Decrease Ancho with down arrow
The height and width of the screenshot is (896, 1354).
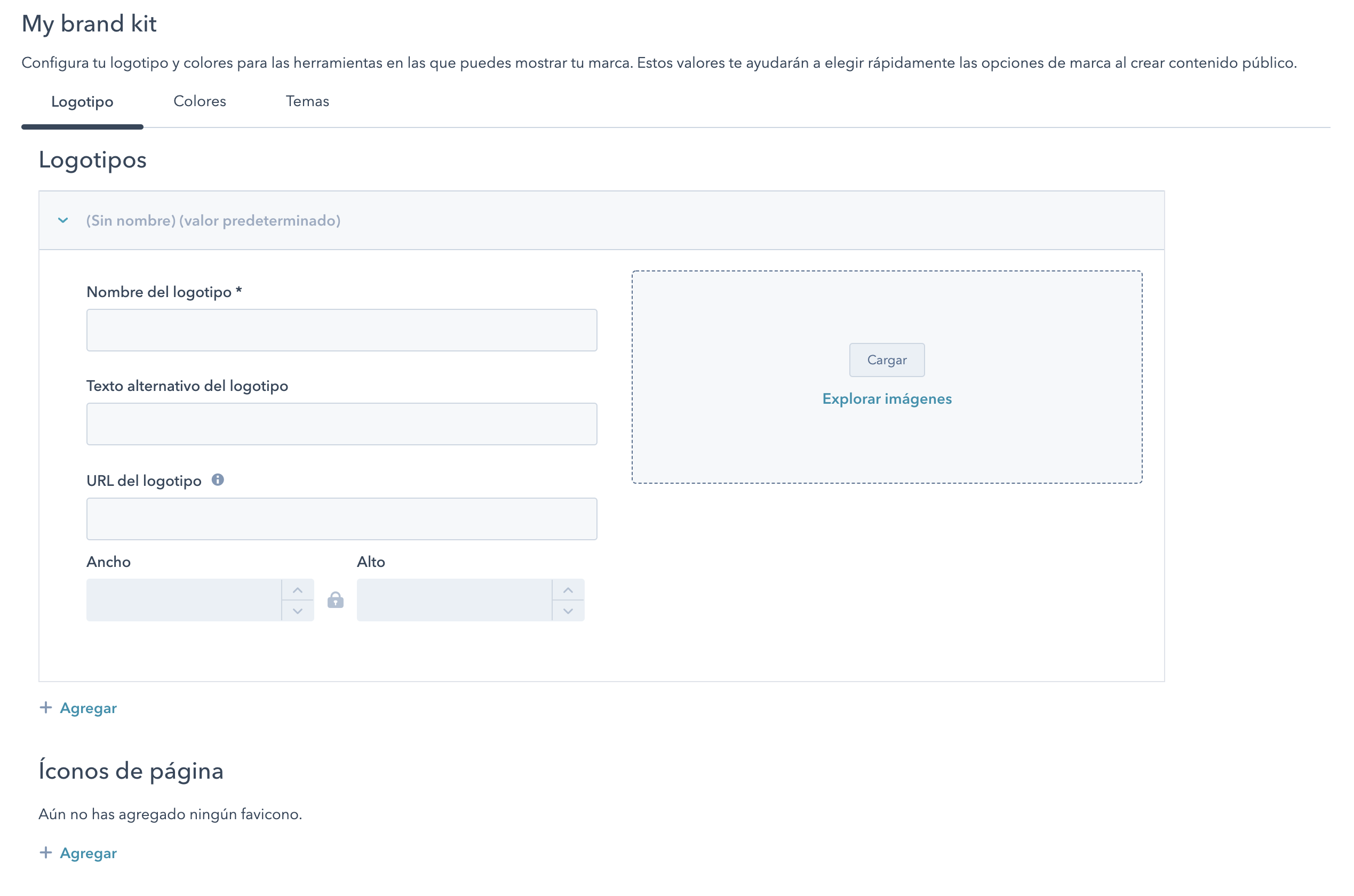[297, 611]
